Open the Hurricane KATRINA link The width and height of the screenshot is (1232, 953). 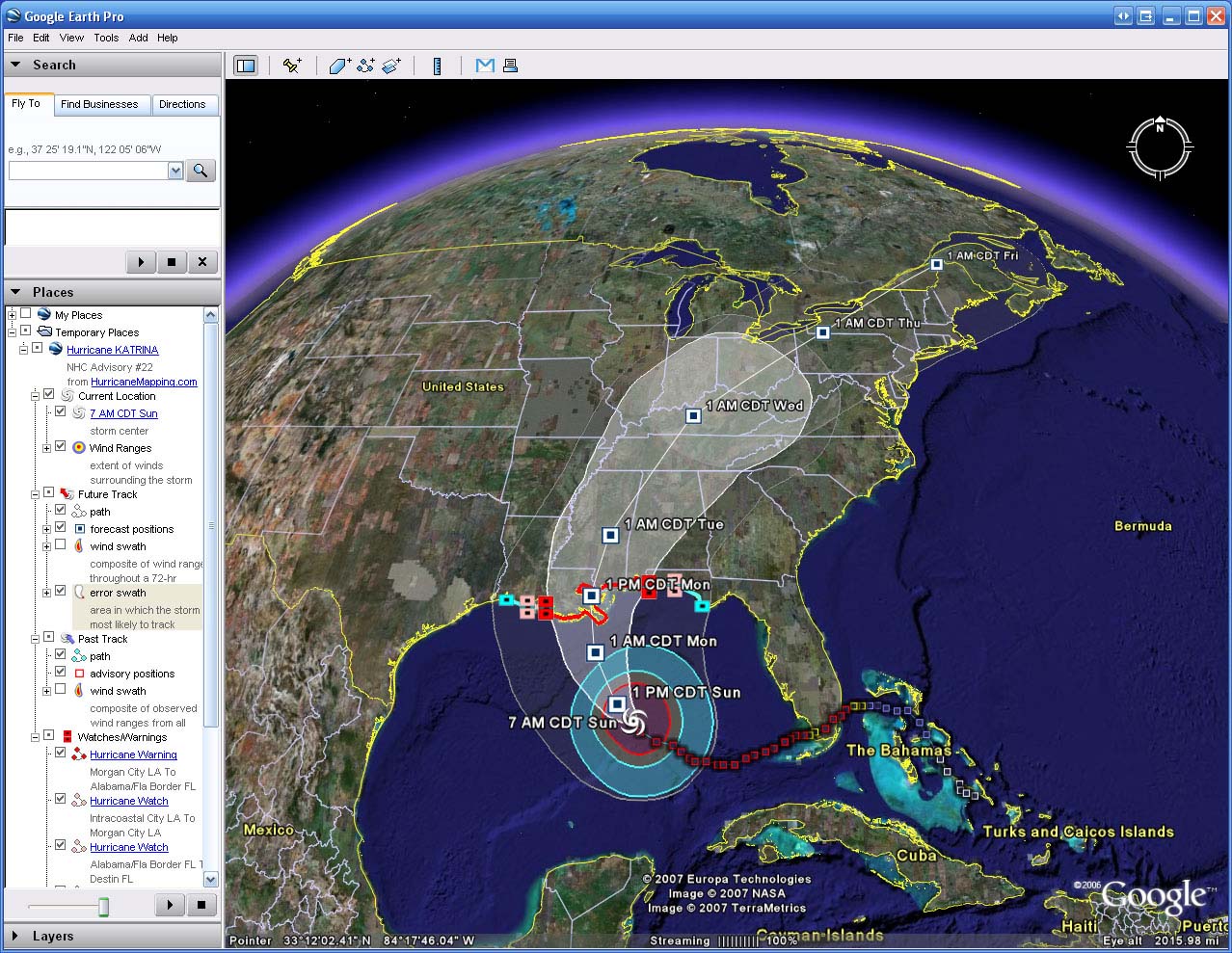(112, 350)
